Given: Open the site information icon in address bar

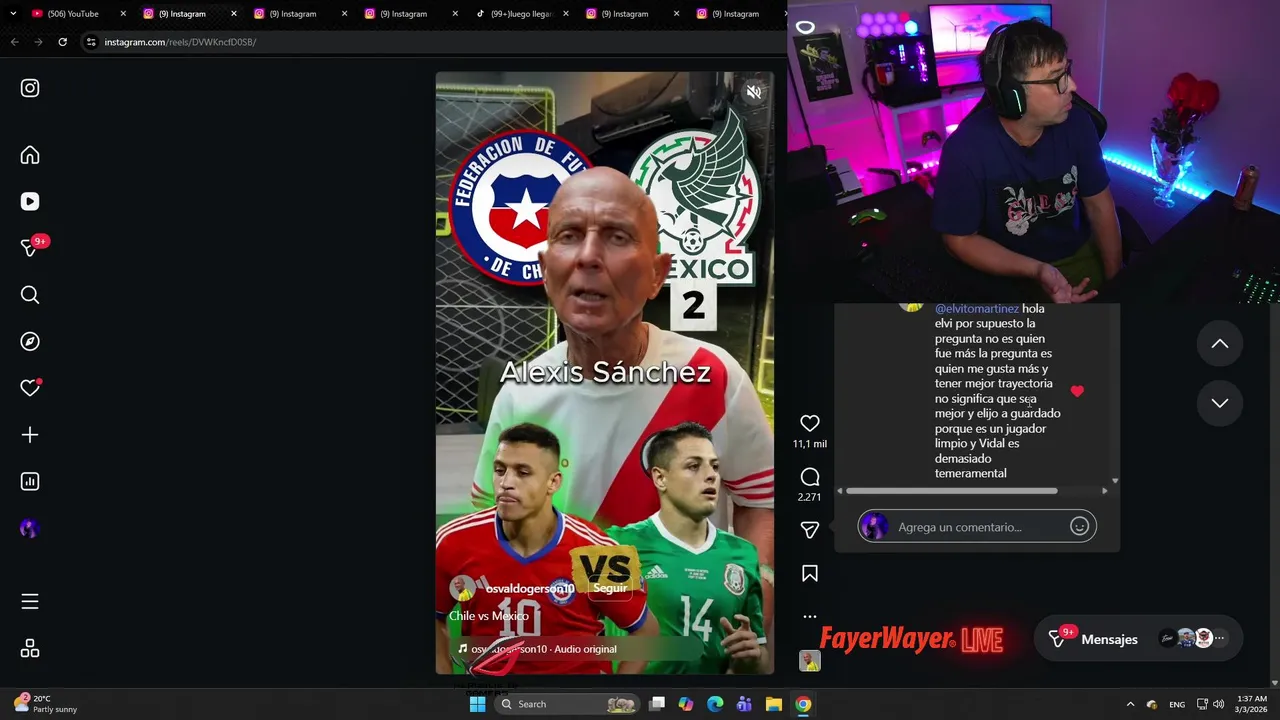Looking at the screenshot, I should point(91,42).
